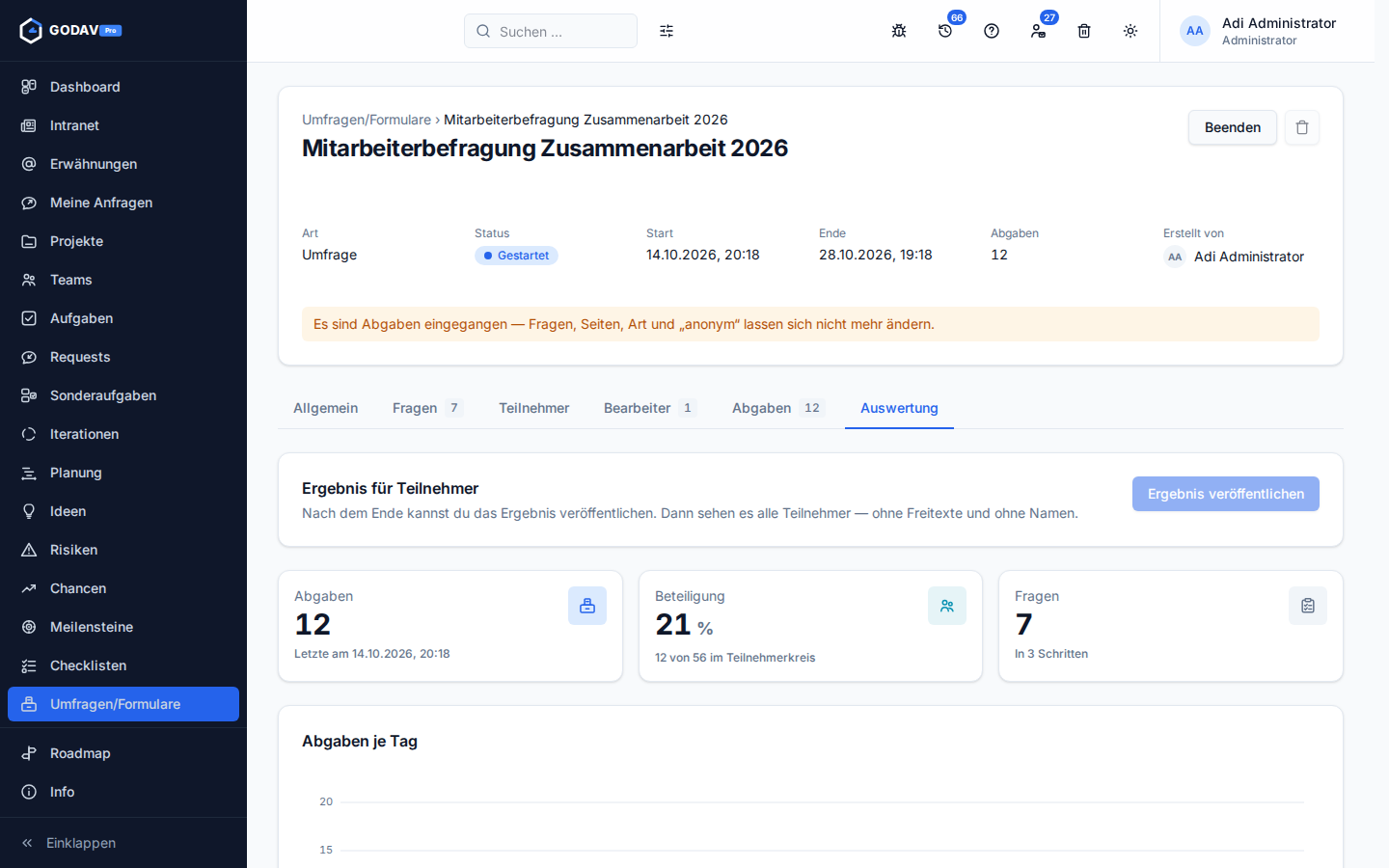Open the trash icon in top bar
Screen dimensions: 1389x868
(1084, 31)
